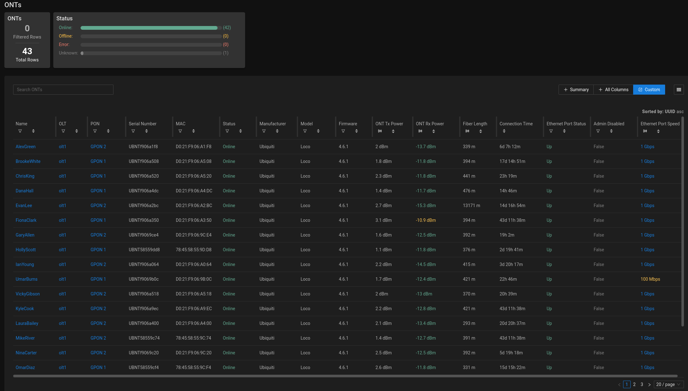Open the Manufacturer column filter dropdown
This screenshot has height=391, width=688.
(264, 131)
